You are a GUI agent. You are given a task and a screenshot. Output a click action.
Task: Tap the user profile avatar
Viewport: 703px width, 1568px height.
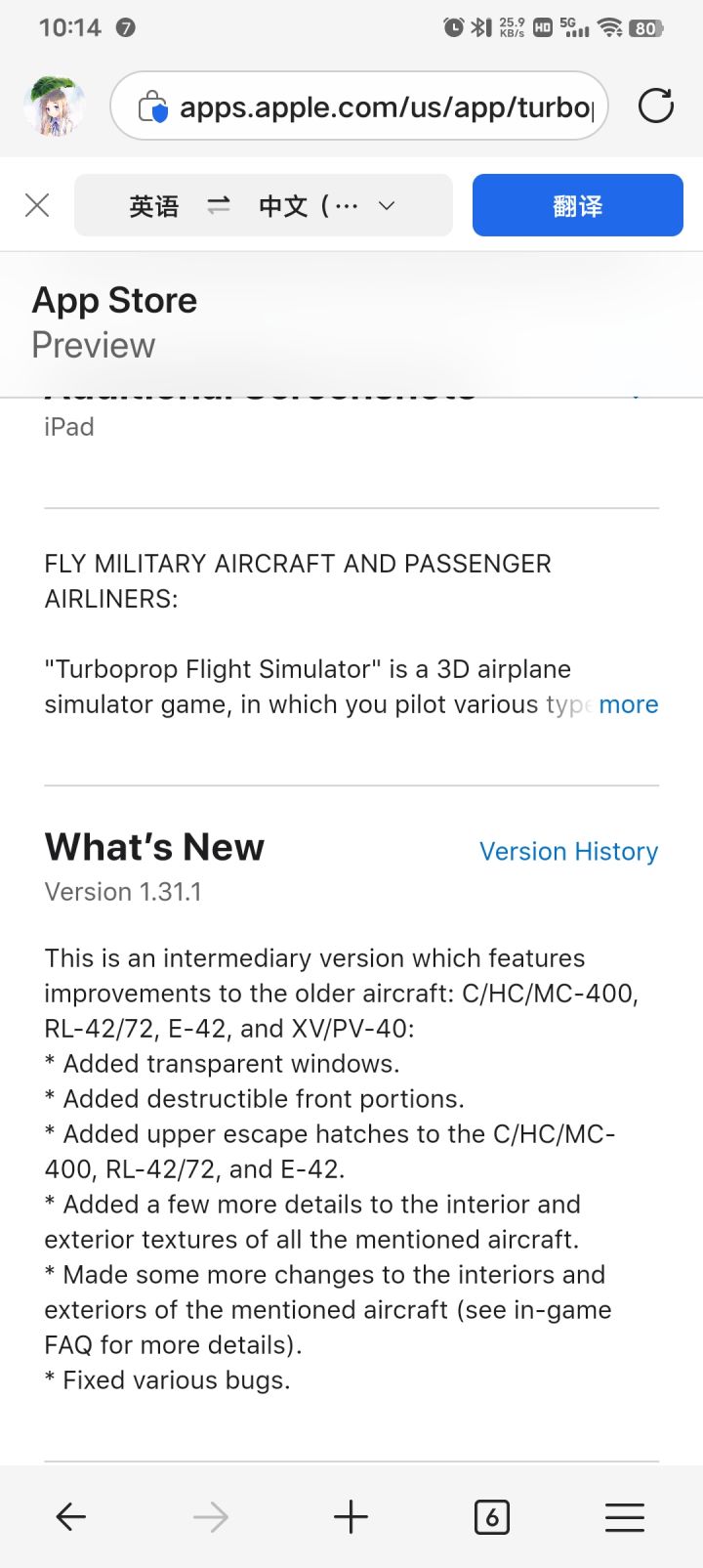(54, 106)
